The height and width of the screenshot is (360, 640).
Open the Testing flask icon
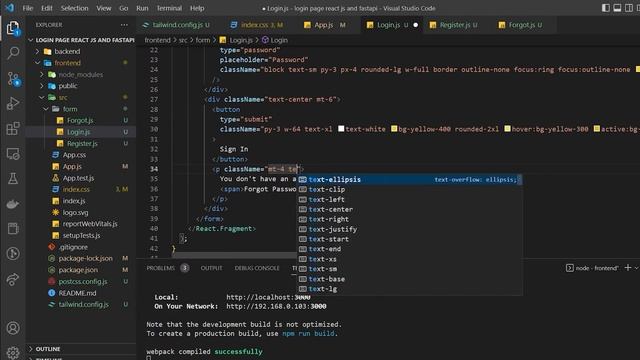pyautogui.click(x=13, y=179)
